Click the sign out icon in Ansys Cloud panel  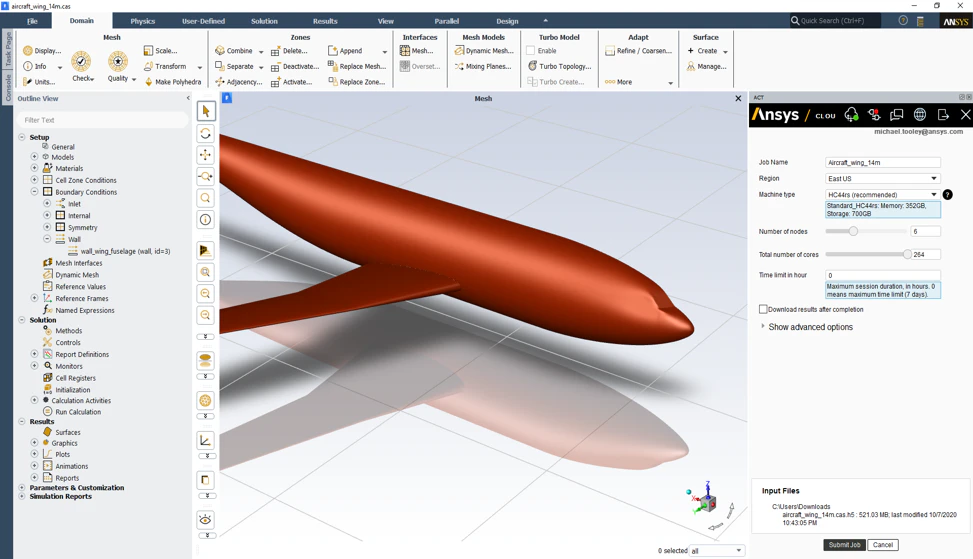coord(943,115)
